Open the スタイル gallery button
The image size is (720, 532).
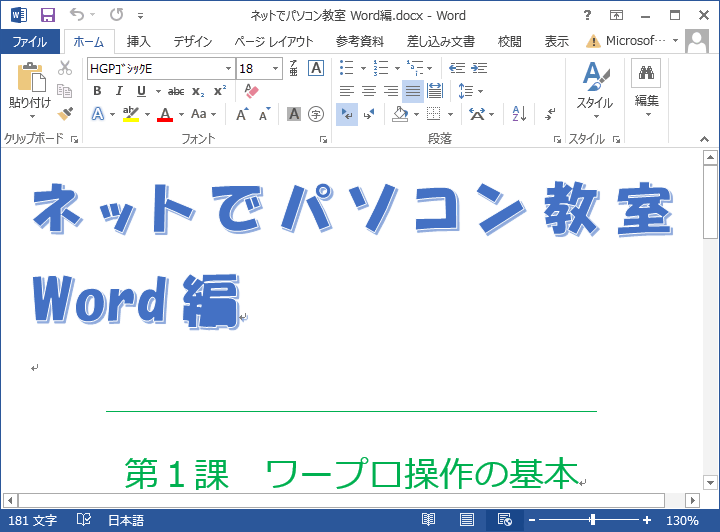(x=595, y=90)
